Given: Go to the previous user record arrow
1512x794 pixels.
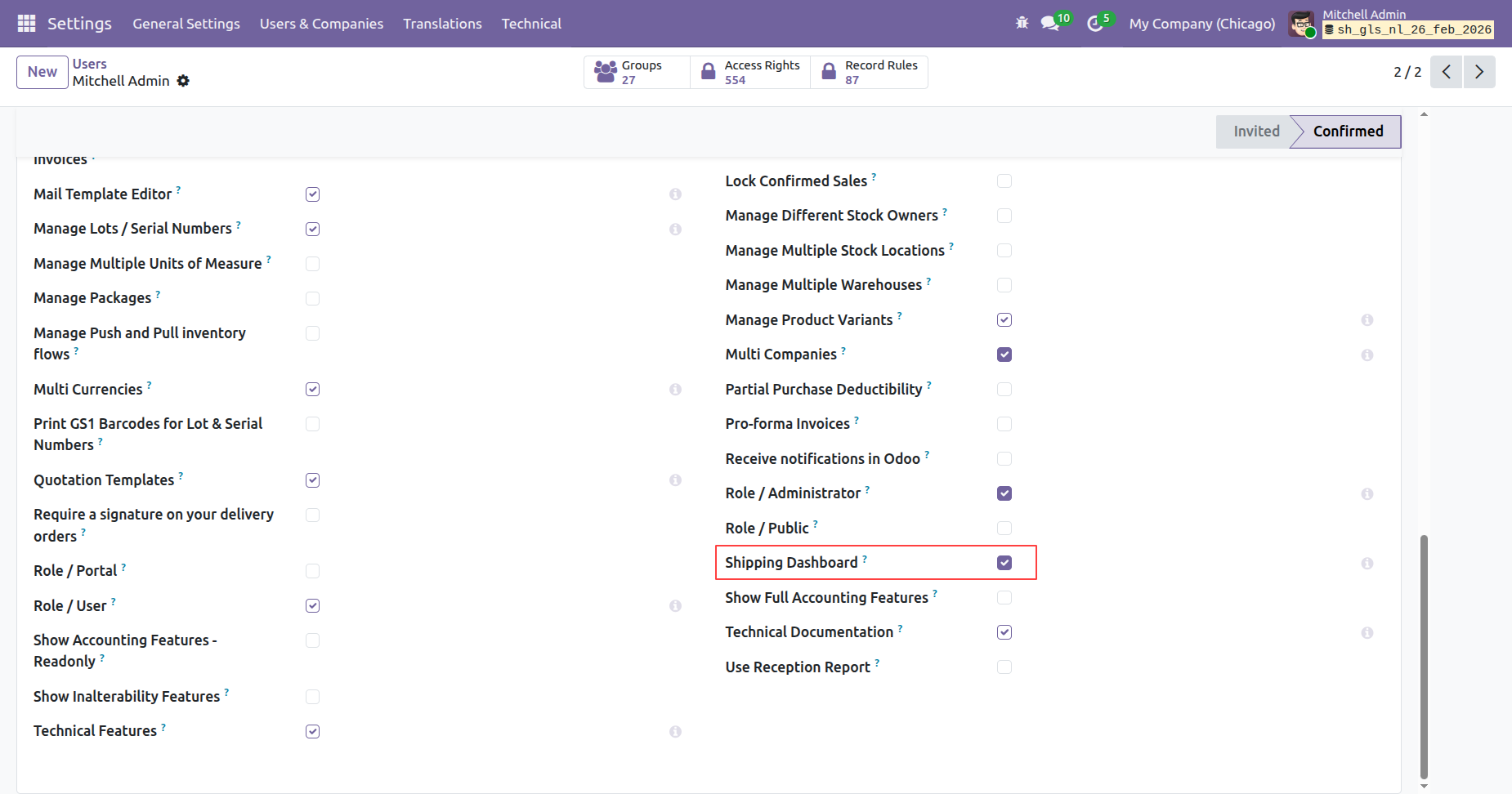Looking at the screenshot, I should coord(1446,72).
